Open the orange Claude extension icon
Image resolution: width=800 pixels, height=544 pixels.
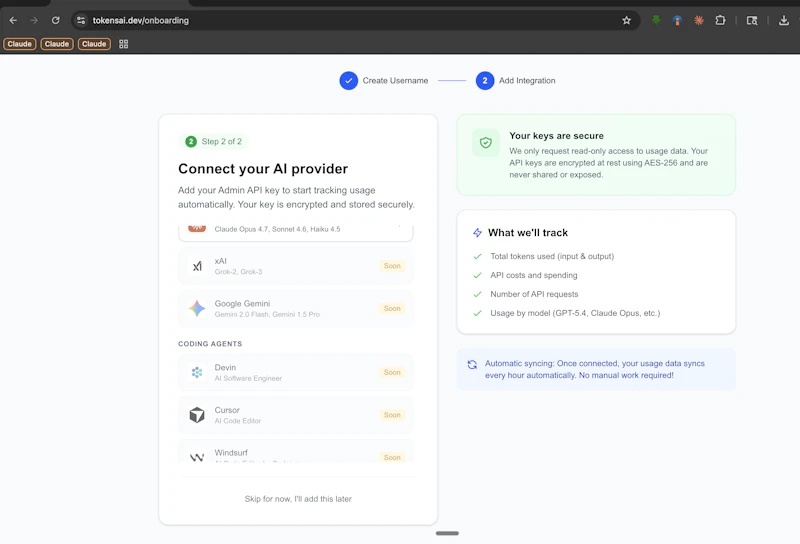point(698,20)
